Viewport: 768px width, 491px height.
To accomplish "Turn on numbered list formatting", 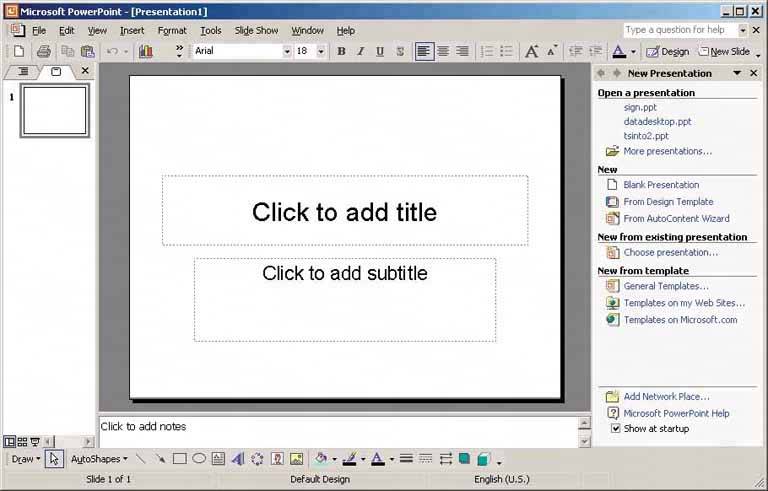I will [x=486, y=51].
